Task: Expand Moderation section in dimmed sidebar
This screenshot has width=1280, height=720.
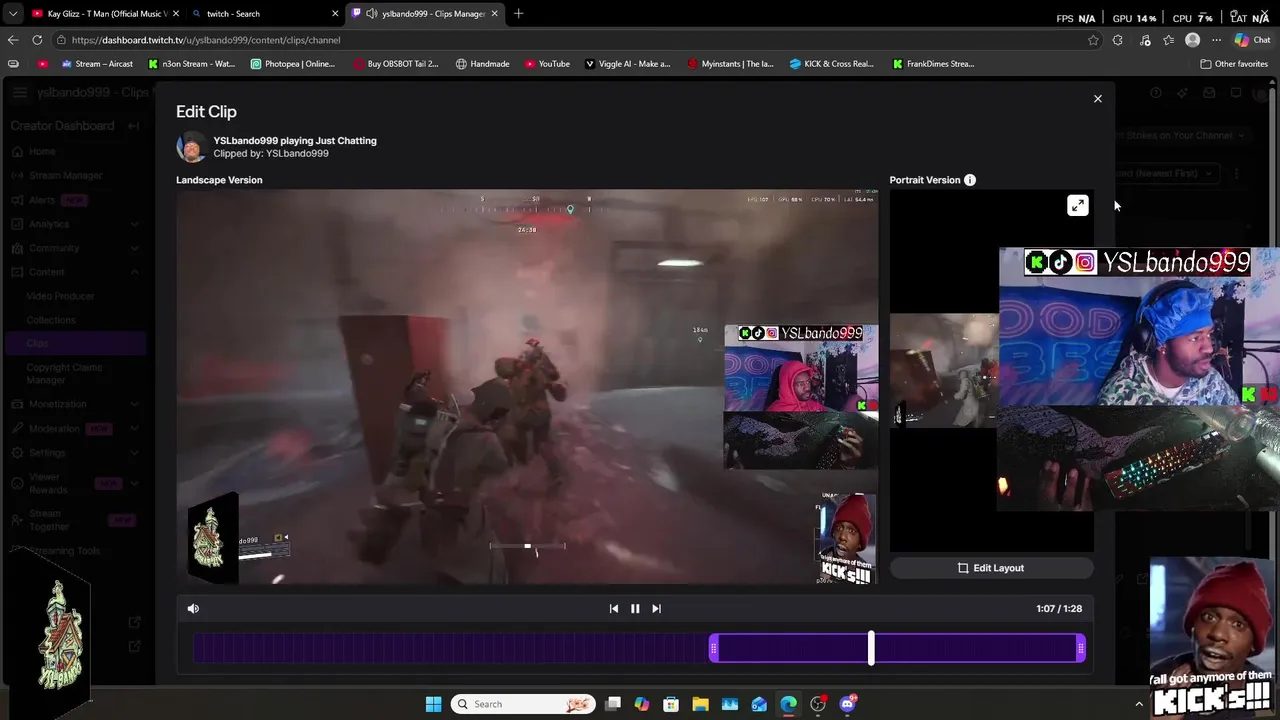Action: [134, 428]
